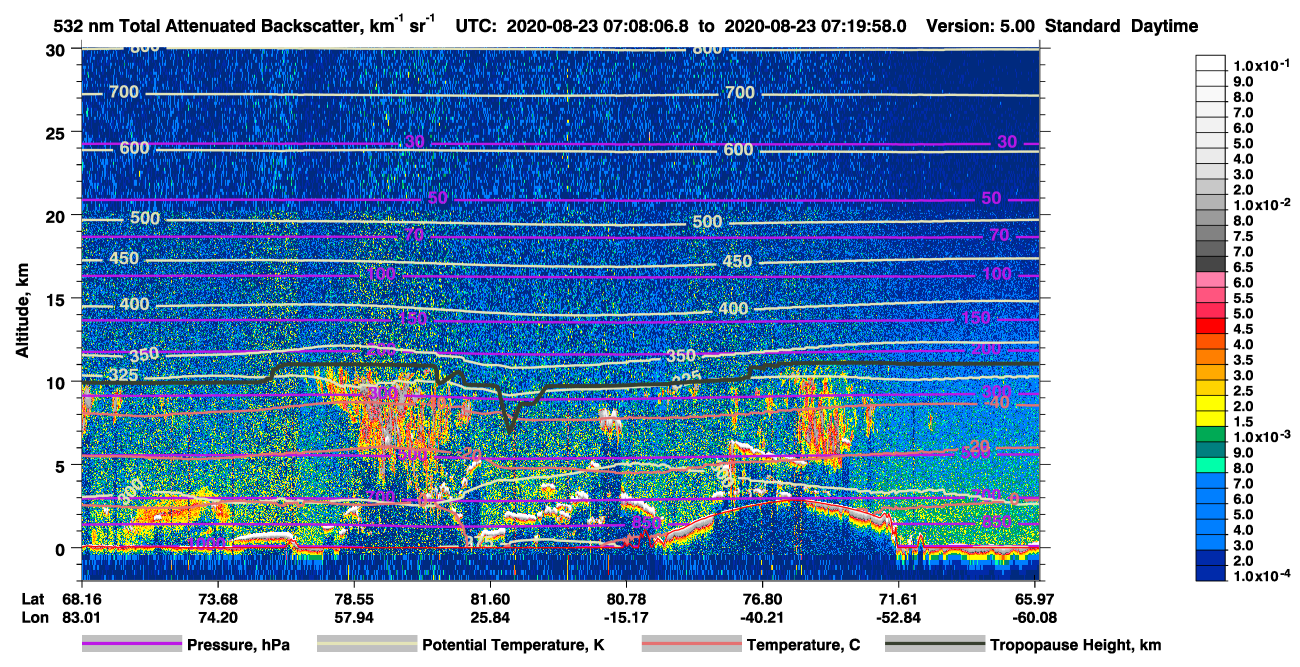Click the altitude tick label 15
The image size is (1300, 667).
point(58,299)
